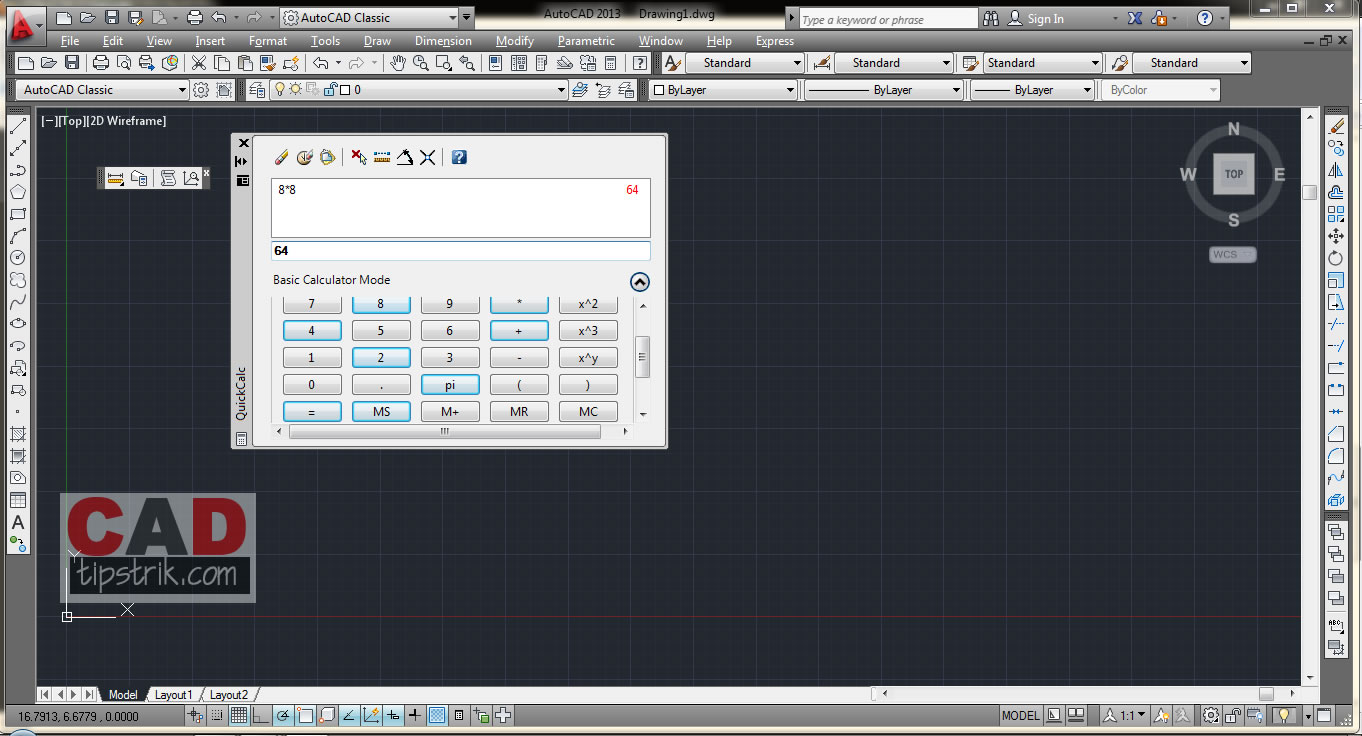Toggle Show/Hide Lineweight in status bar
1362x736 pixels.
point(415,716)
